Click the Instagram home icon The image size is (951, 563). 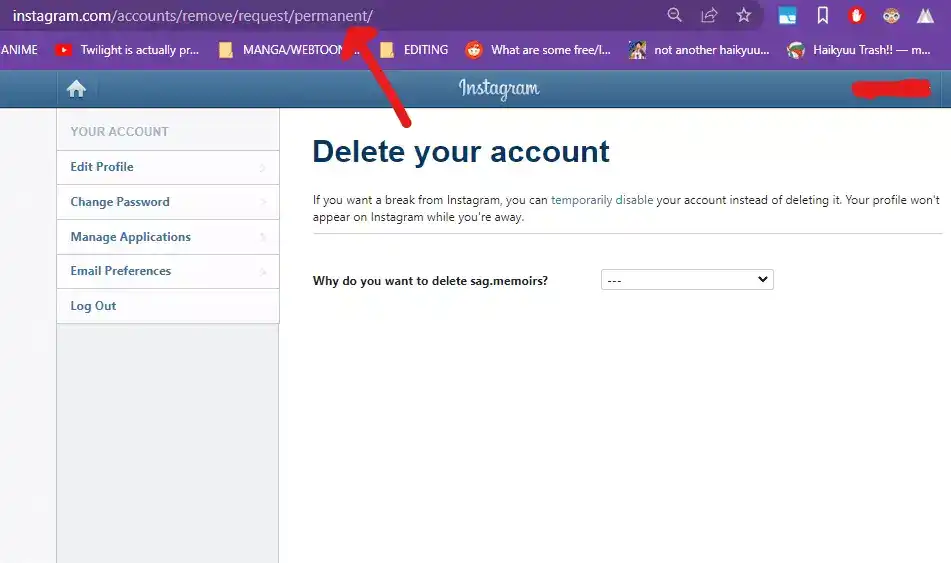76,89
